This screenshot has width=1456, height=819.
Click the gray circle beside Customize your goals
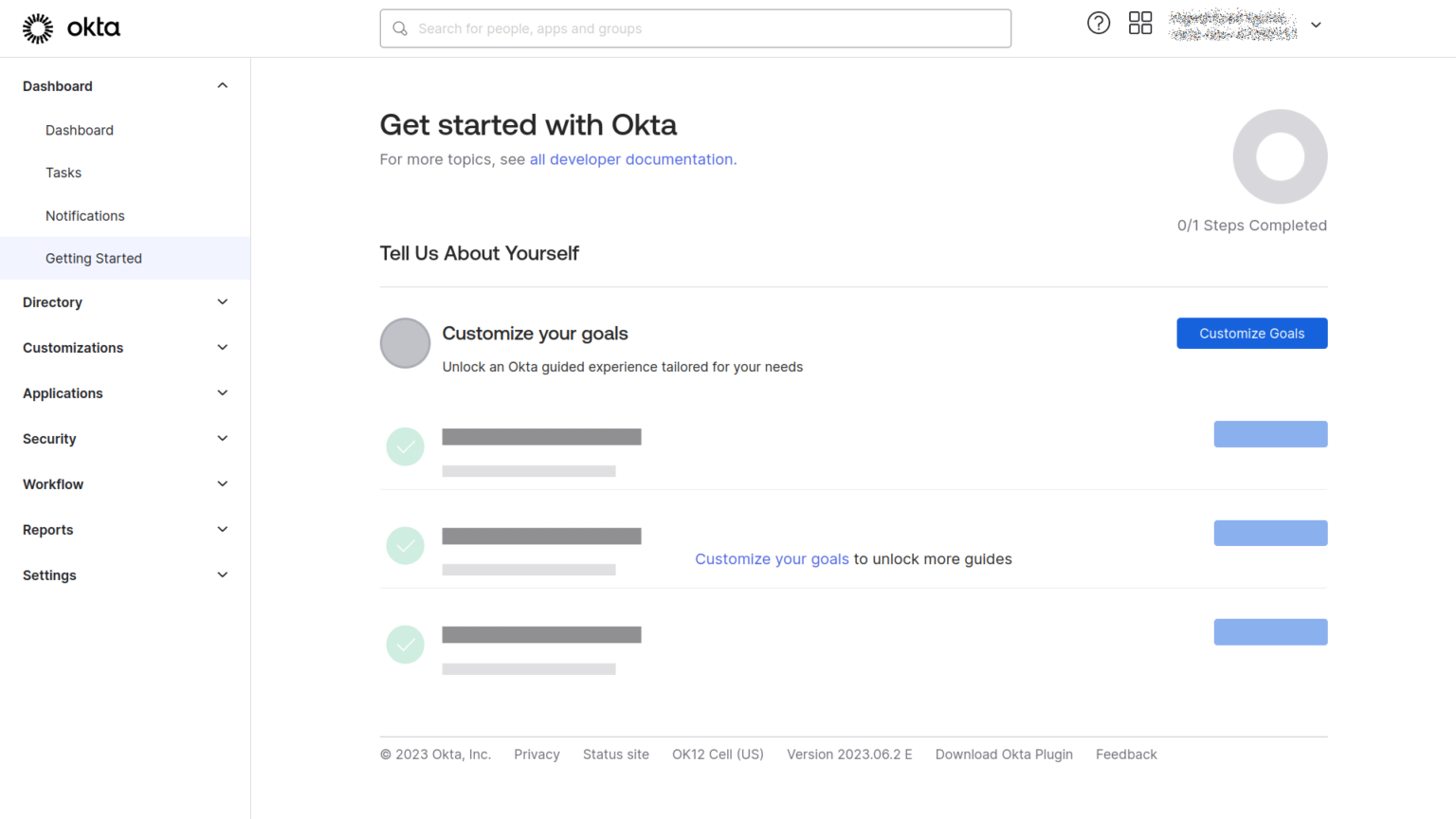tap(405, 343)
